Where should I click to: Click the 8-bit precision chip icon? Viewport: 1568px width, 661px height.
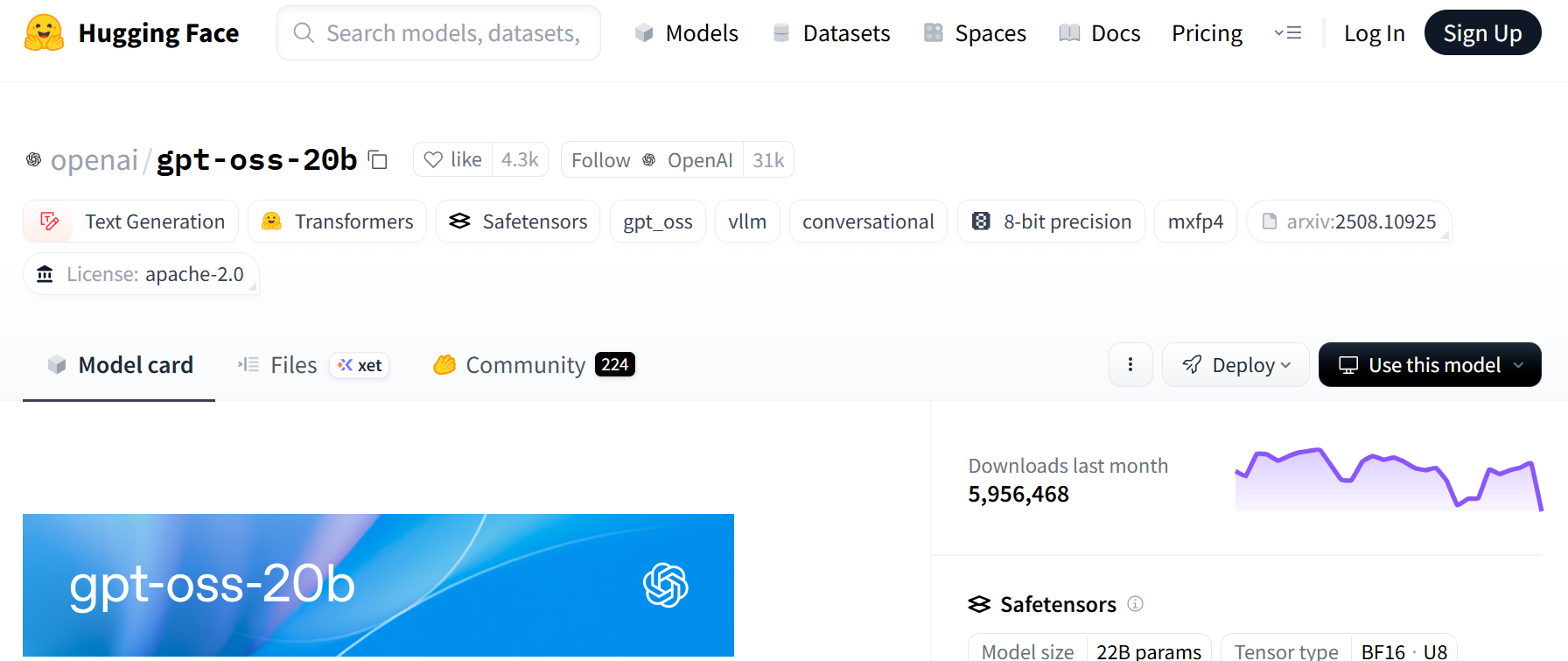[x=982, y=222]
